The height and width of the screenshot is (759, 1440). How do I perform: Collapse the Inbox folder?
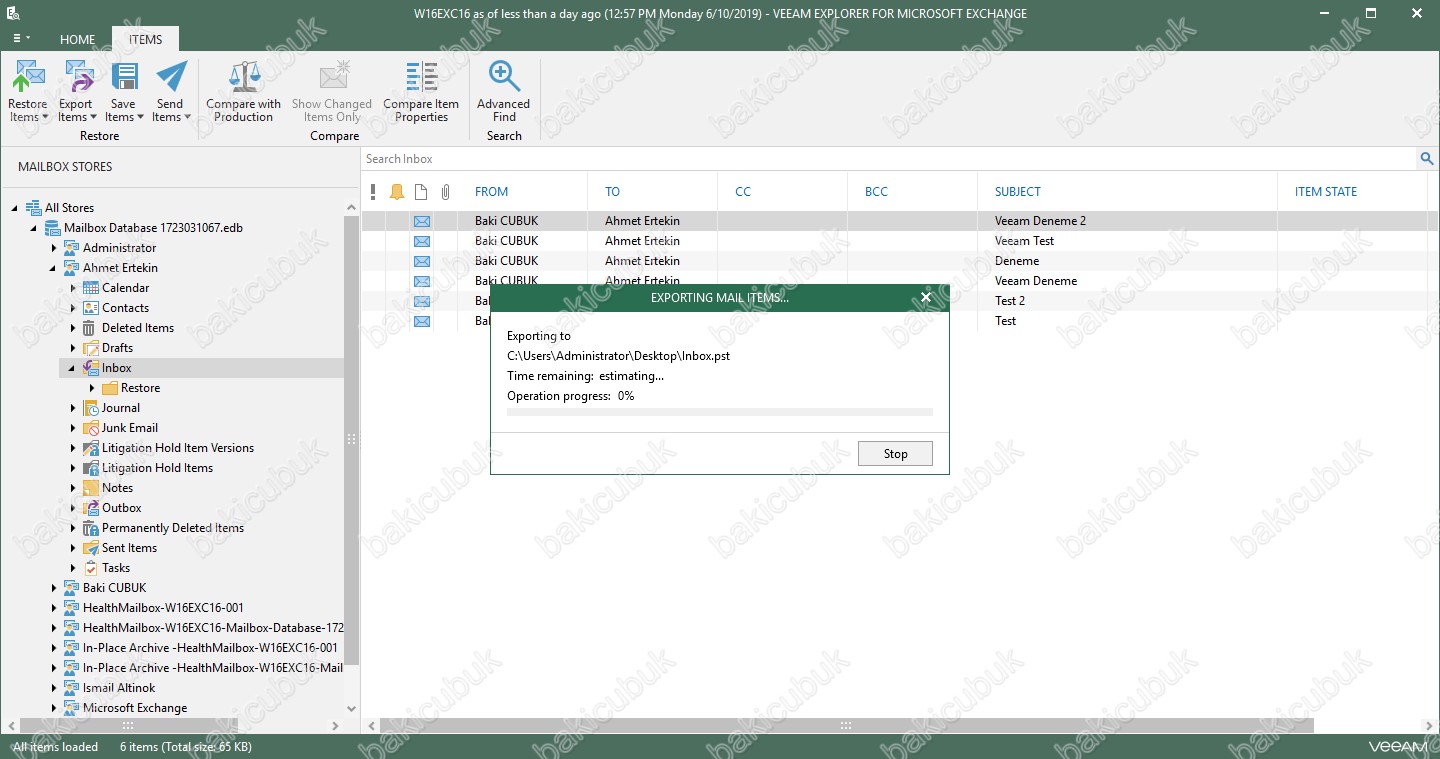tap(73, 368)
